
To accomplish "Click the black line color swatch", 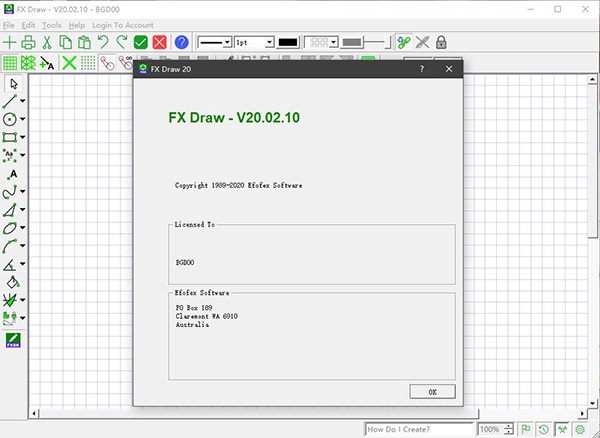I will (288, 42).
